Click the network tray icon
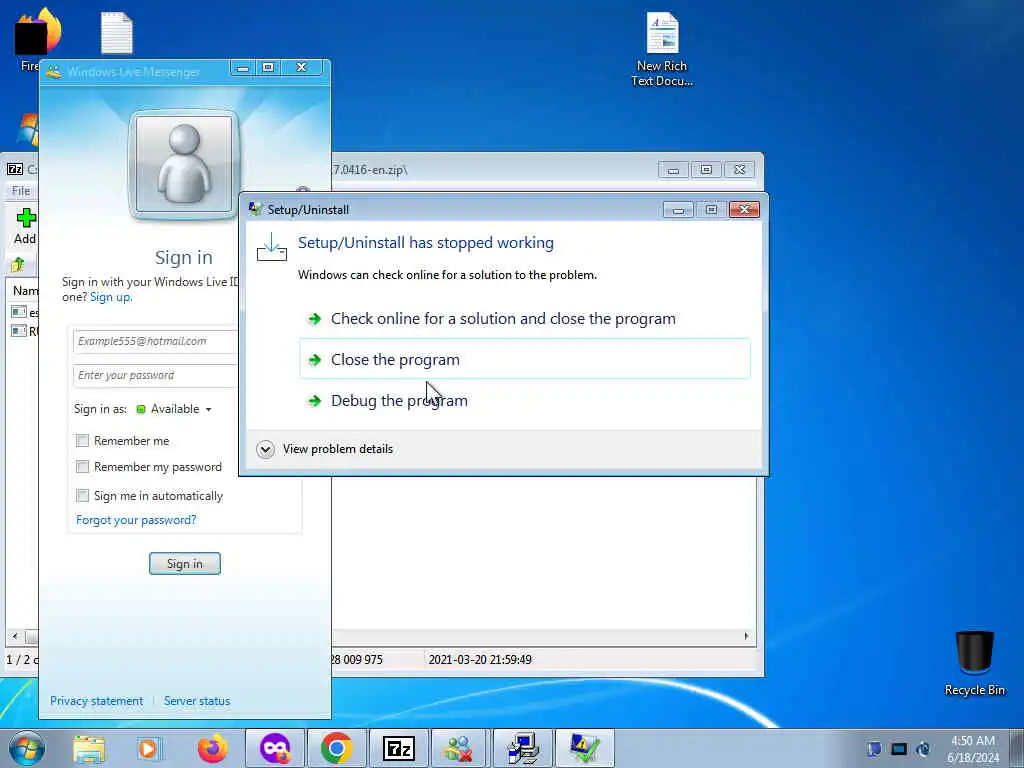This screenshot has width=1024, height=768. point(899,748)
